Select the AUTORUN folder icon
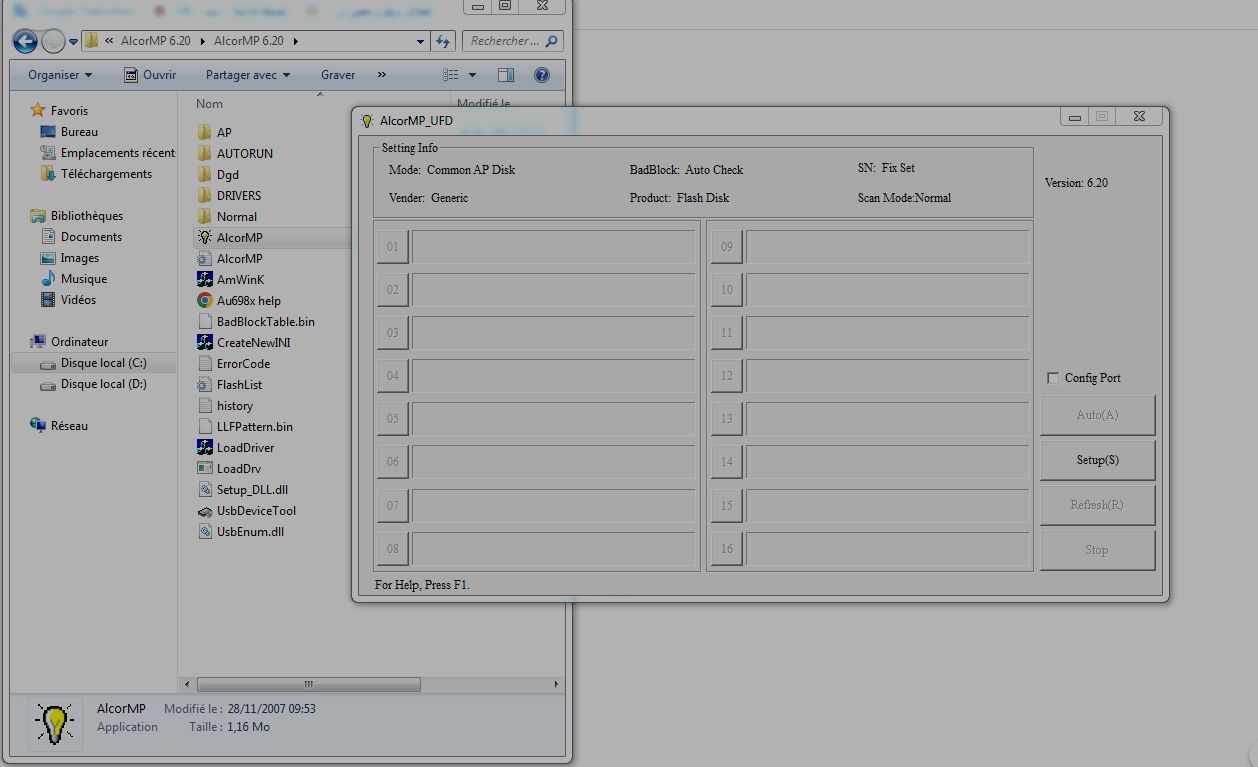The width and height of the screenshot is (1258, 767). pos(205,153)
